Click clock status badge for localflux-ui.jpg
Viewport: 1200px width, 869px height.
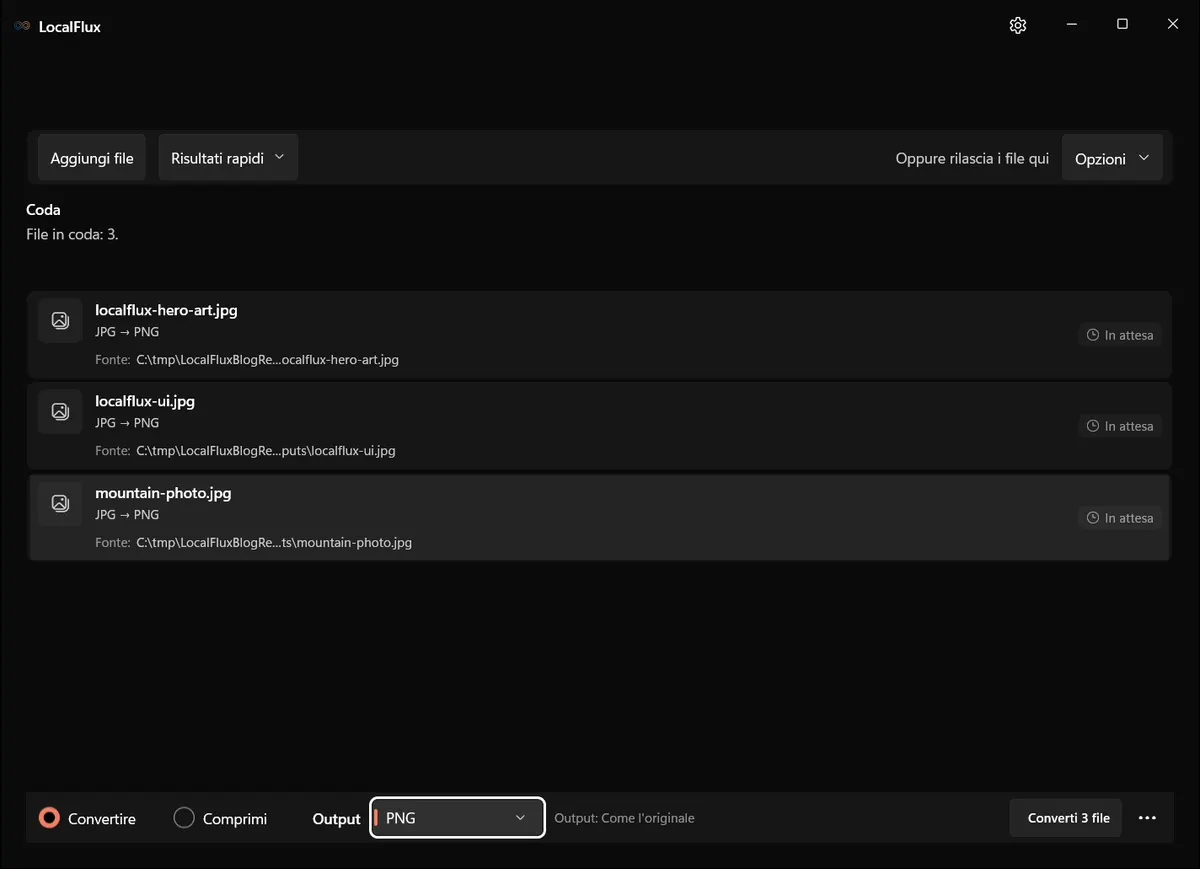tap(1120, 426)
